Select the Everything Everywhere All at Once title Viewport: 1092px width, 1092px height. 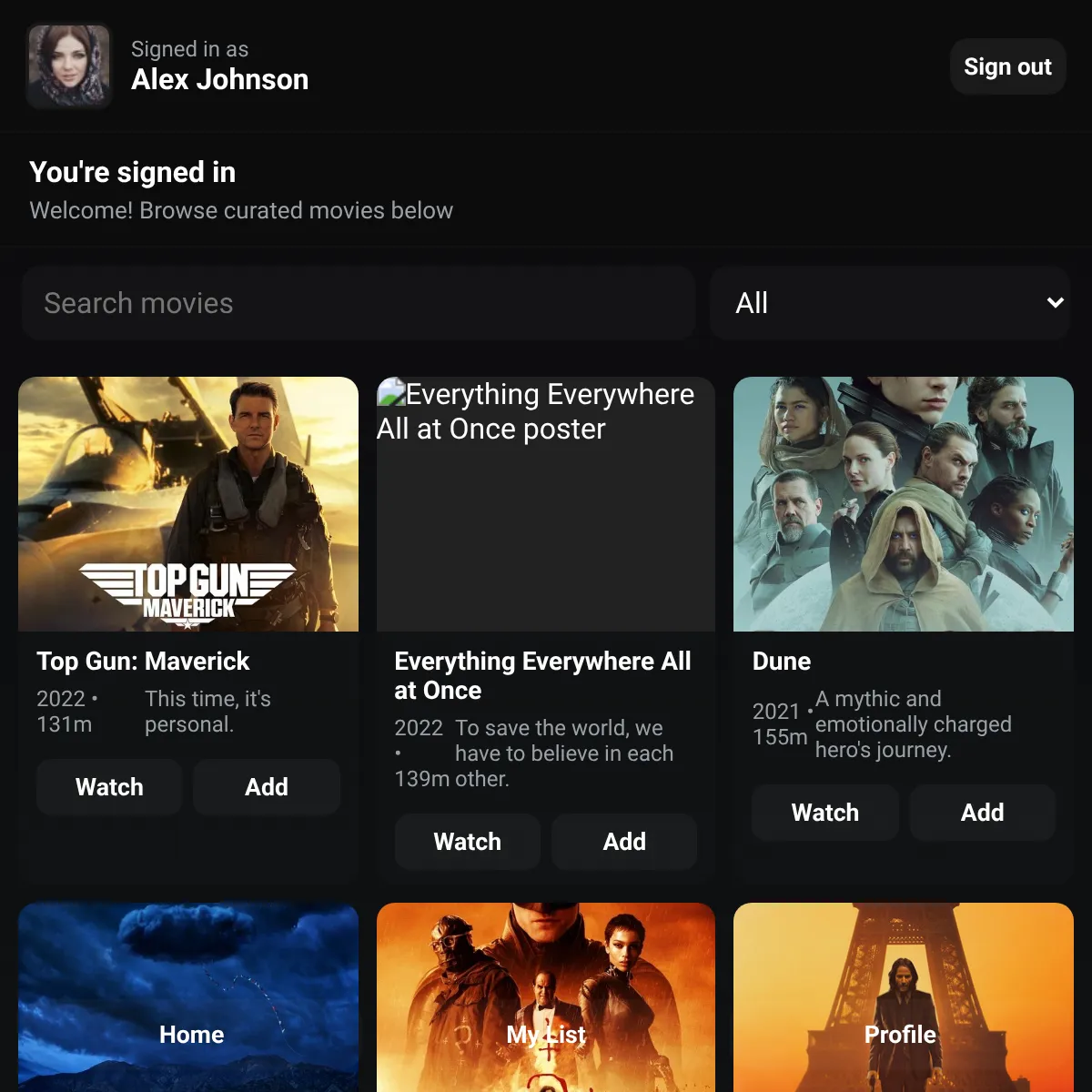(x=543, y=675)
